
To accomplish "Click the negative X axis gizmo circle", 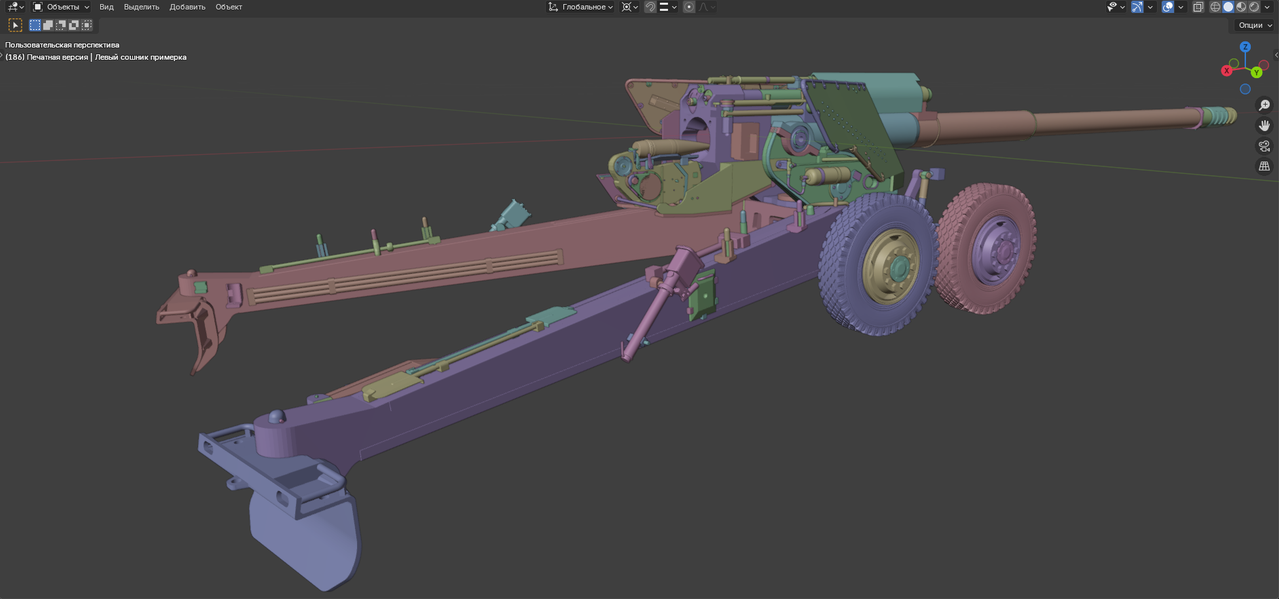I will (x=1263, y=64).
